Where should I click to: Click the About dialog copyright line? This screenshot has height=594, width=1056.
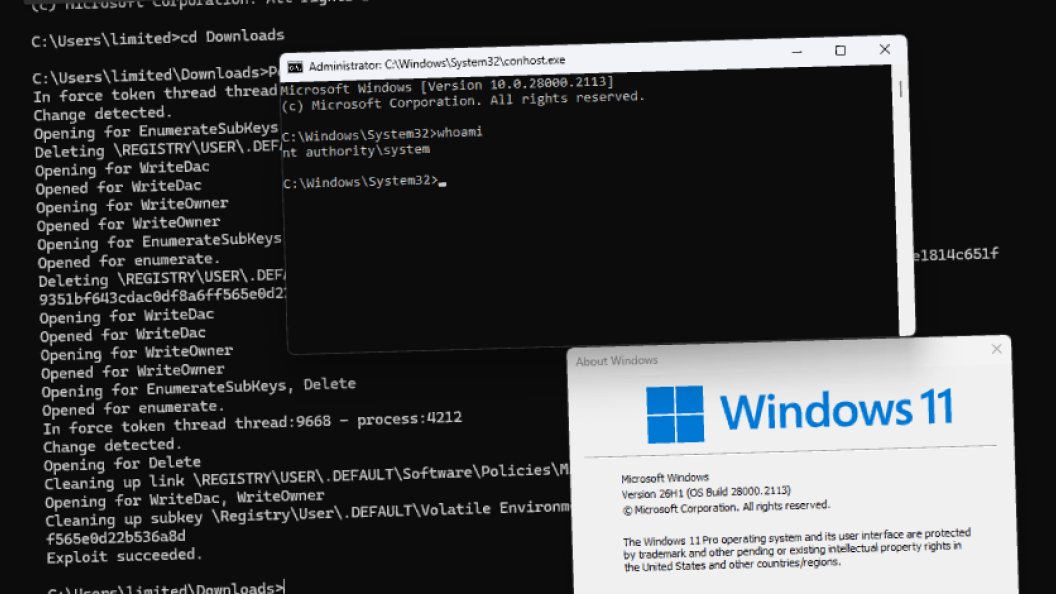(725, 507)
